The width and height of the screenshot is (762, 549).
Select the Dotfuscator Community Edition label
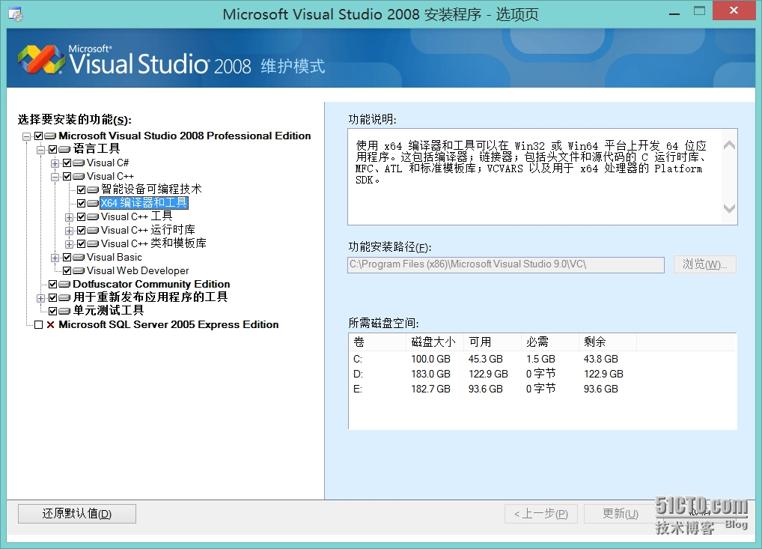point(151,284)
